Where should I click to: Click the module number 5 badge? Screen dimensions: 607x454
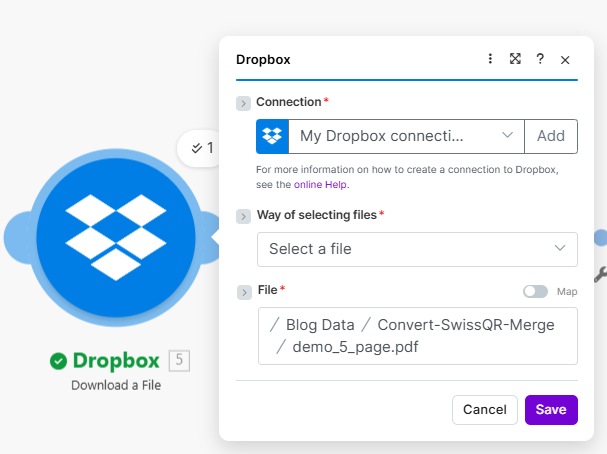tap(178, 360)
